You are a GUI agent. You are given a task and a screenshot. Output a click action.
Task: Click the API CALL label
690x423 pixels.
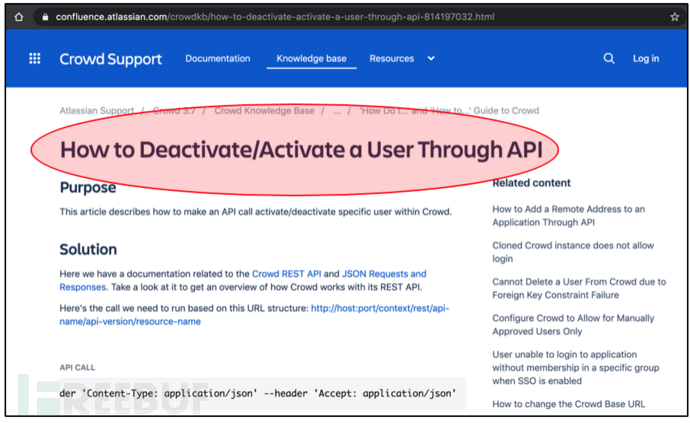click(77, 368)
